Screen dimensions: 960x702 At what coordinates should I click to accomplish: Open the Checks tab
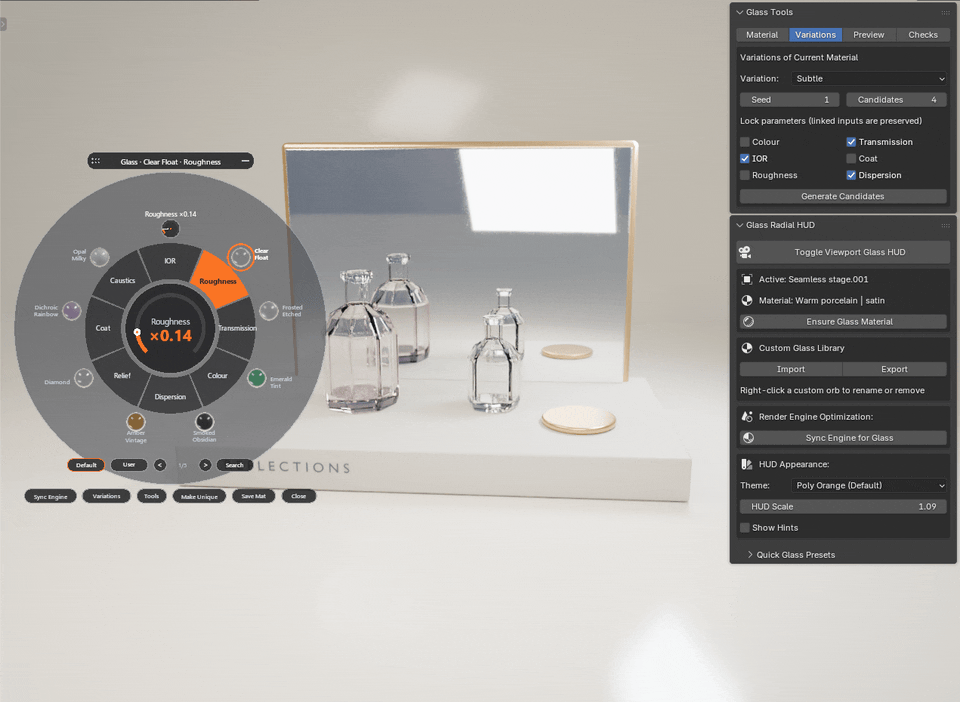(923, 35)
